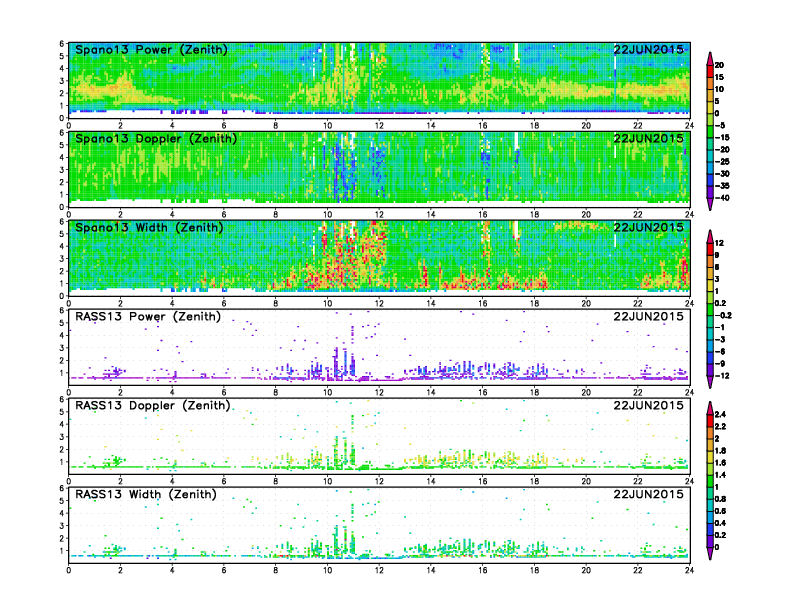This screenshot has width=792, height=612.
Task: Click hour 8 tick under the Spano13 Power panel
Action: [x=275, y=126]
